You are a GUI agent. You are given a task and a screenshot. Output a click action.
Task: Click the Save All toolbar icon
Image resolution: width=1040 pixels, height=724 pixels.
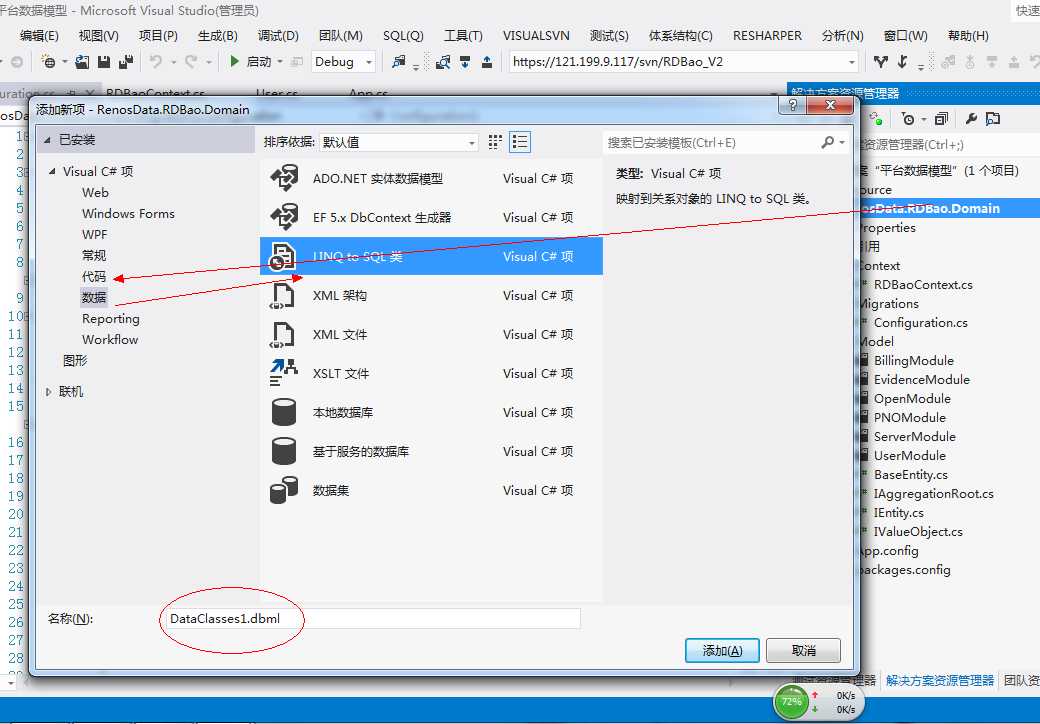[x=126, y=62]
